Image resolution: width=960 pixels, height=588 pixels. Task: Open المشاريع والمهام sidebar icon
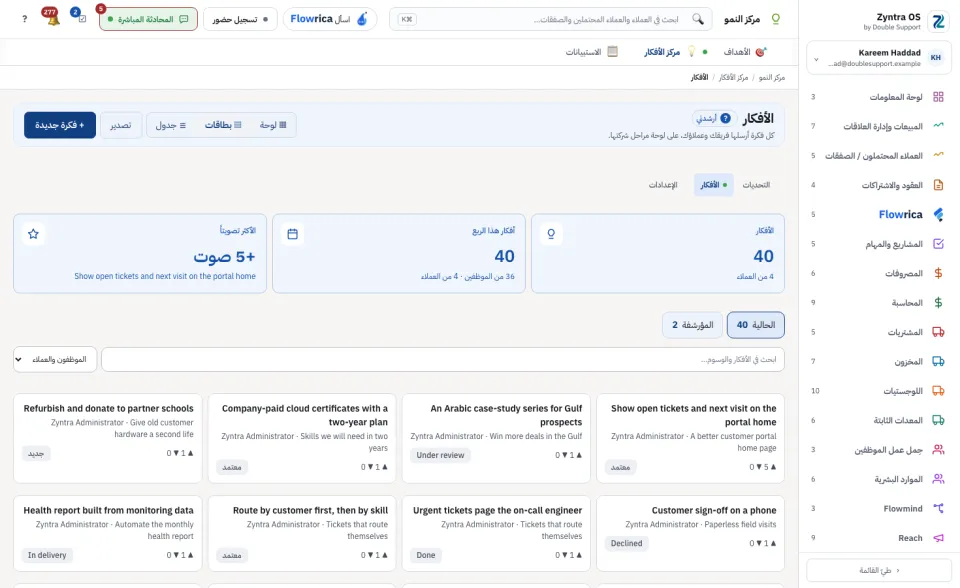click(938, 244)
